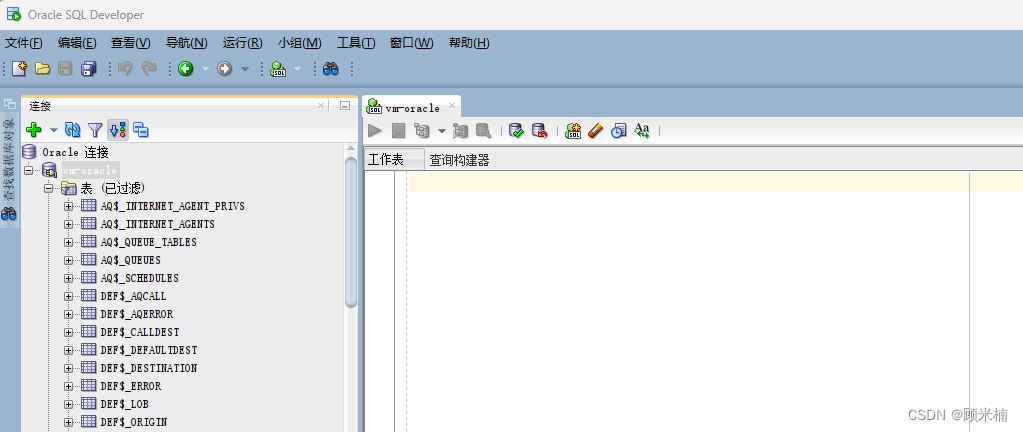Image resolution: width=1023 pixels, height=432 pixels.
Task: Select the DEF$_DESTINATION table
Action: tap(149, 368)
